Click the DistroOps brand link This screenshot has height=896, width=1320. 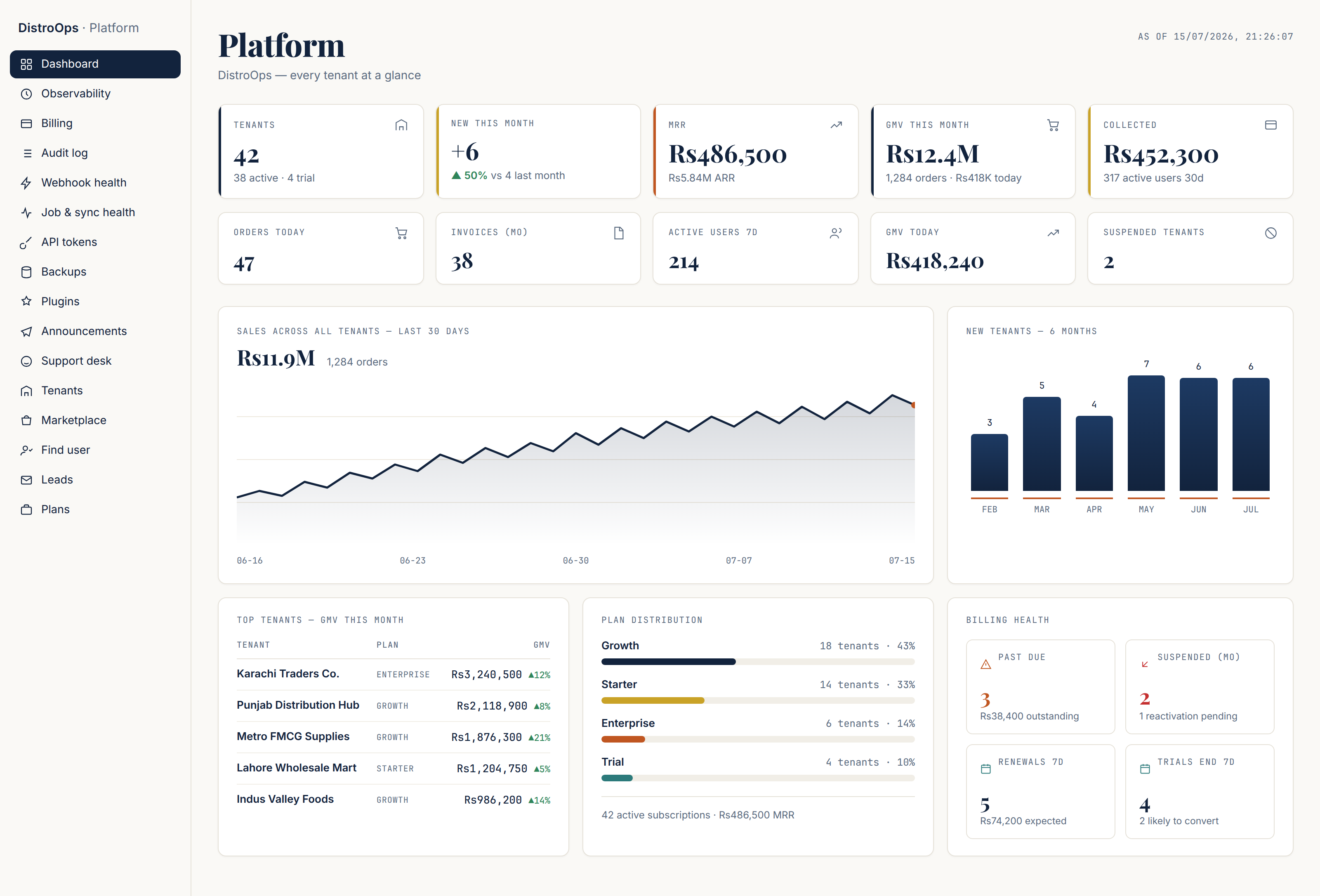click(x=48, y=28)
